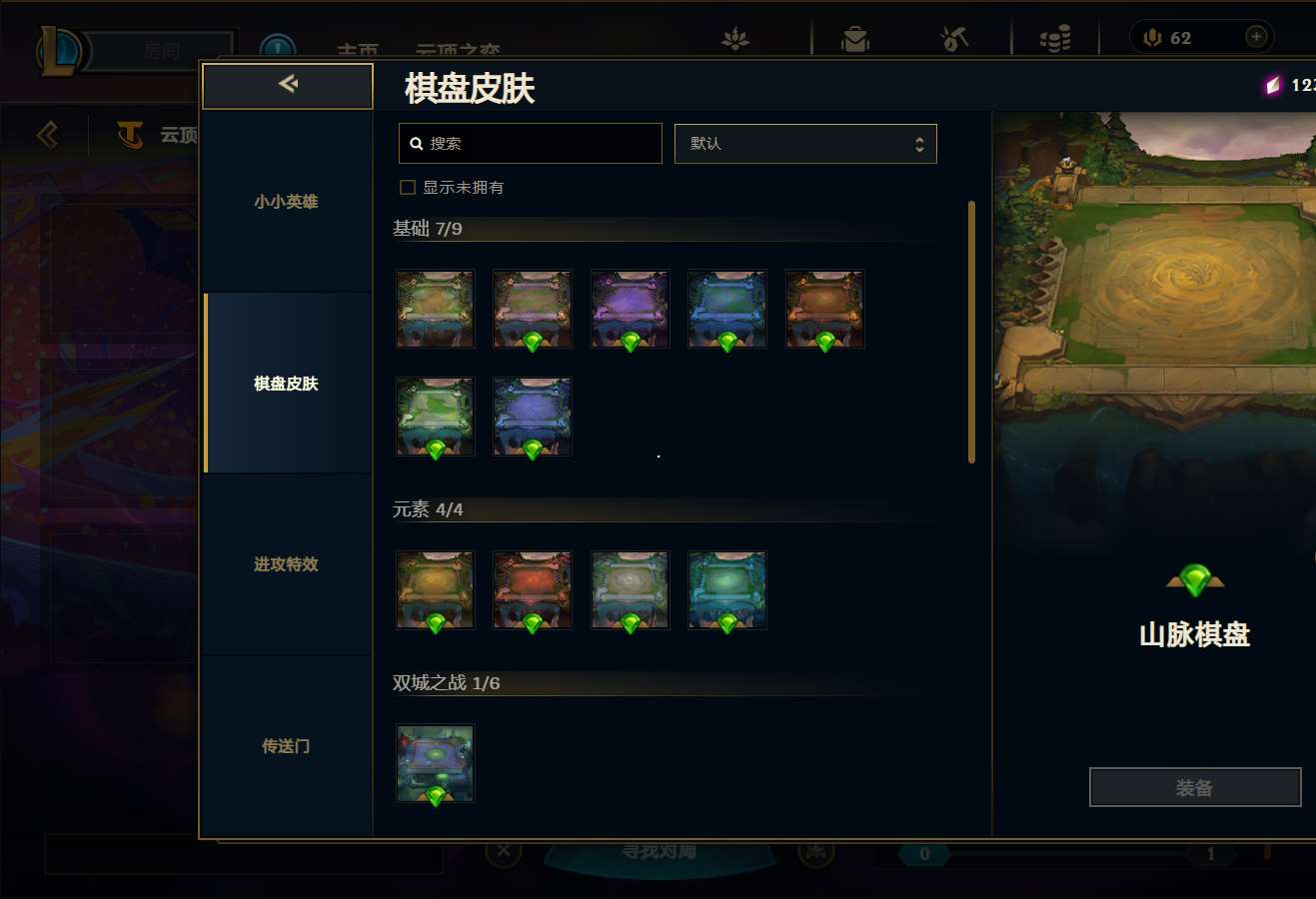Toggle the 显示未拥有 checkbox

click(408, 187)
